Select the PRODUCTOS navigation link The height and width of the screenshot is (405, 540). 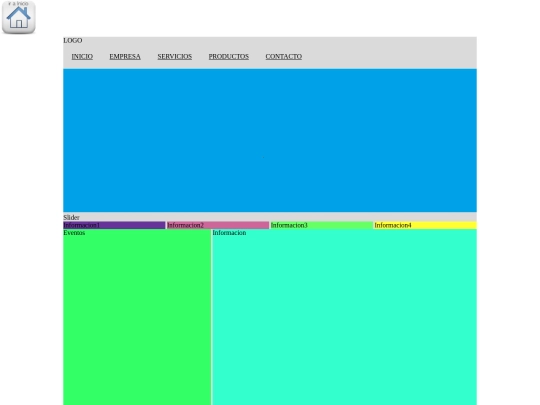[229, 56]
